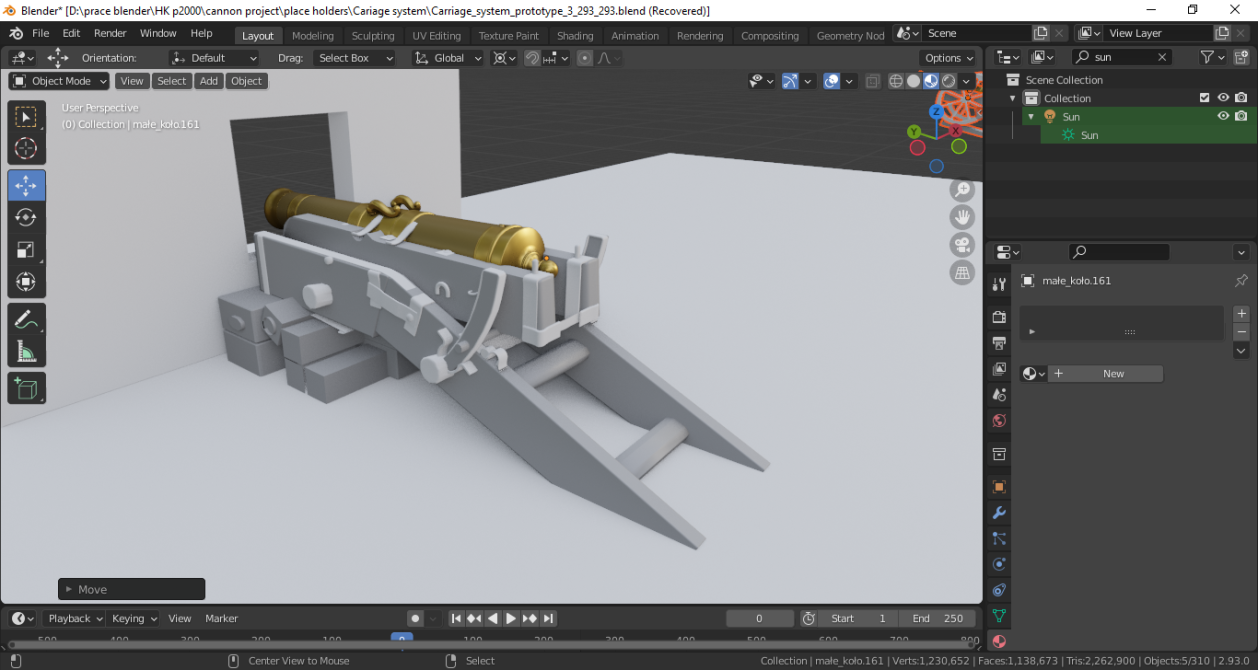Image resolution: width=1258 pixels, height=670 pixels.
Task: Collapse the Sun tree item
Action: click(1031, 117)
